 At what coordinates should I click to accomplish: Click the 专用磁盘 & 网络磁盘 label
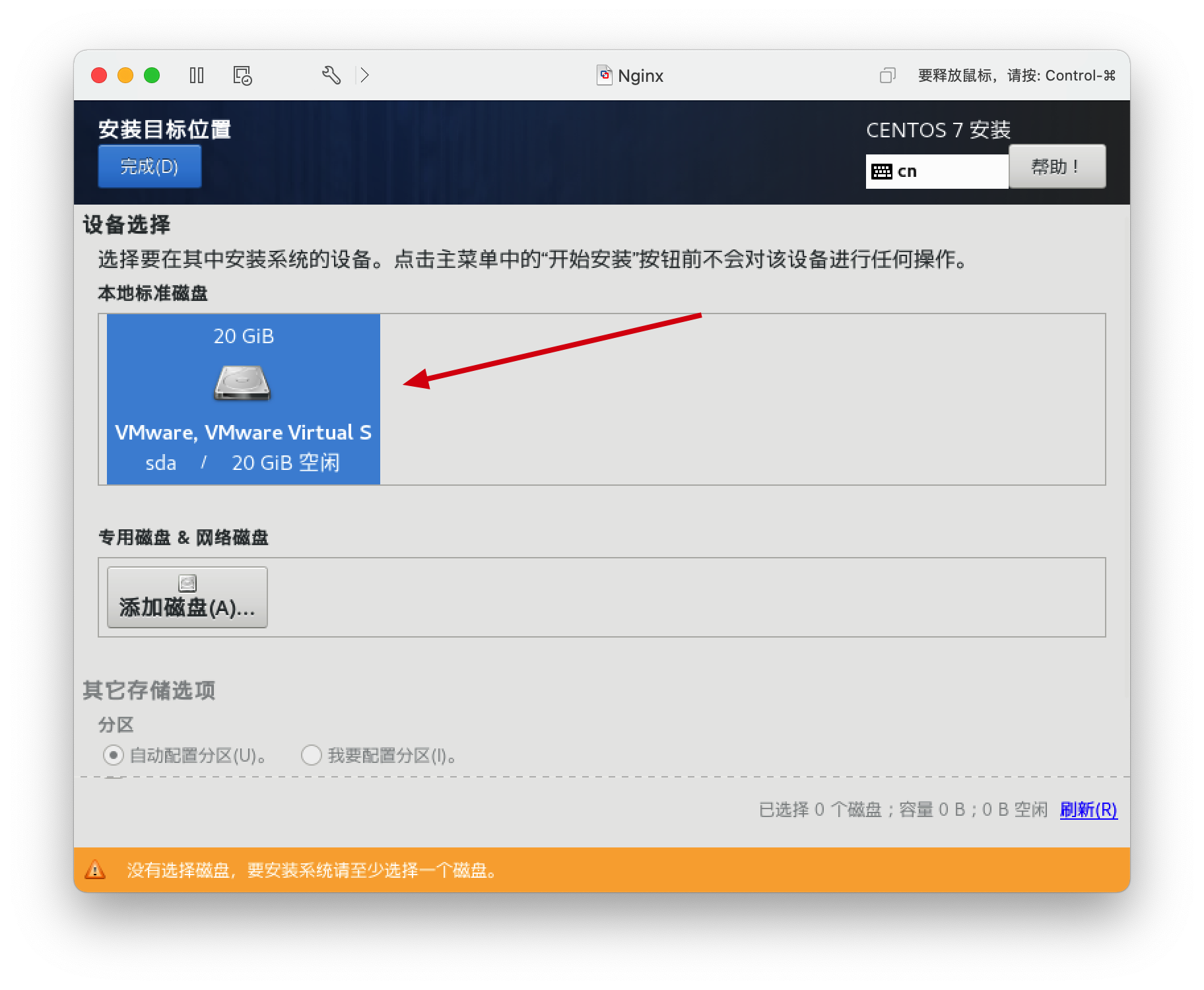(184, 537)
